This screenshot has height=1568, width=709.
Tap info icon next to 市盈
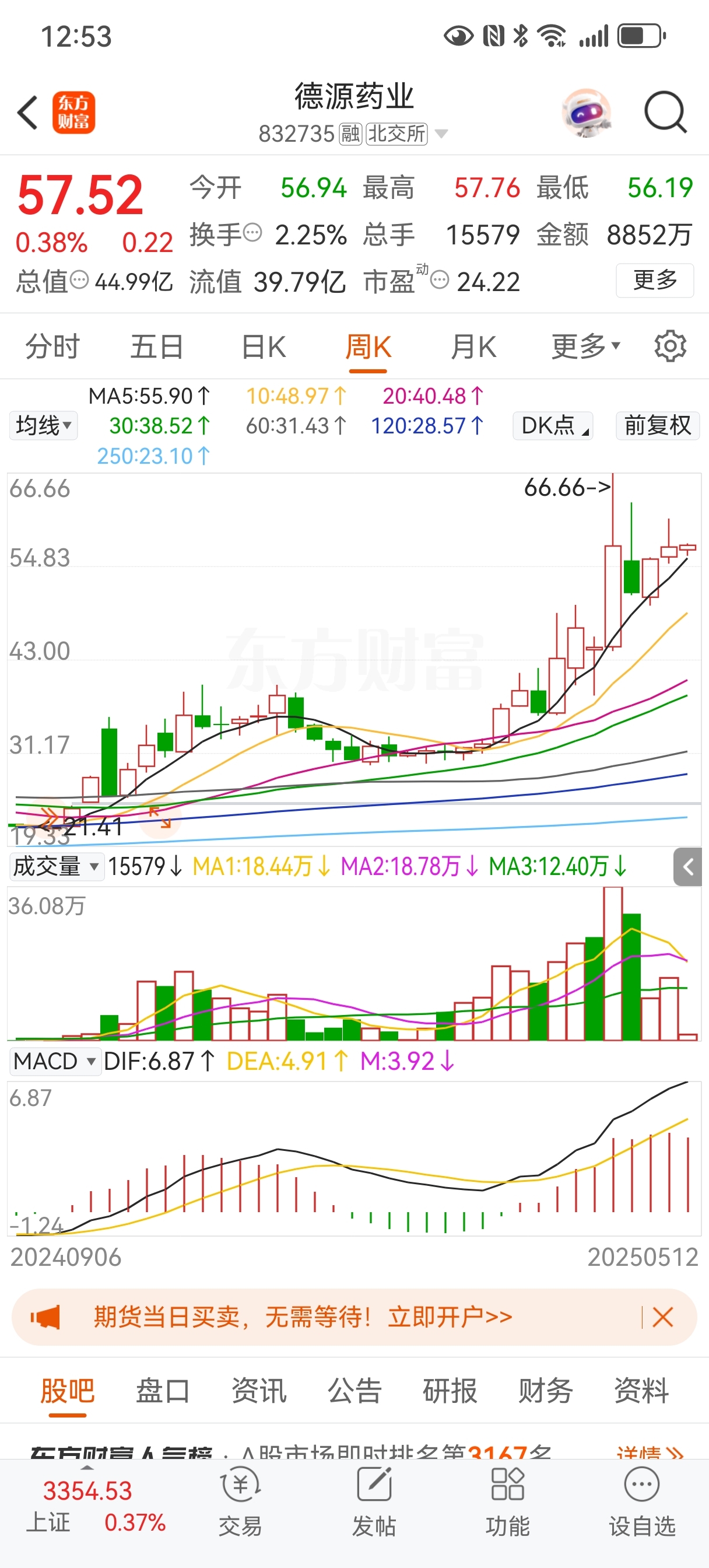[x=440, y=280]
